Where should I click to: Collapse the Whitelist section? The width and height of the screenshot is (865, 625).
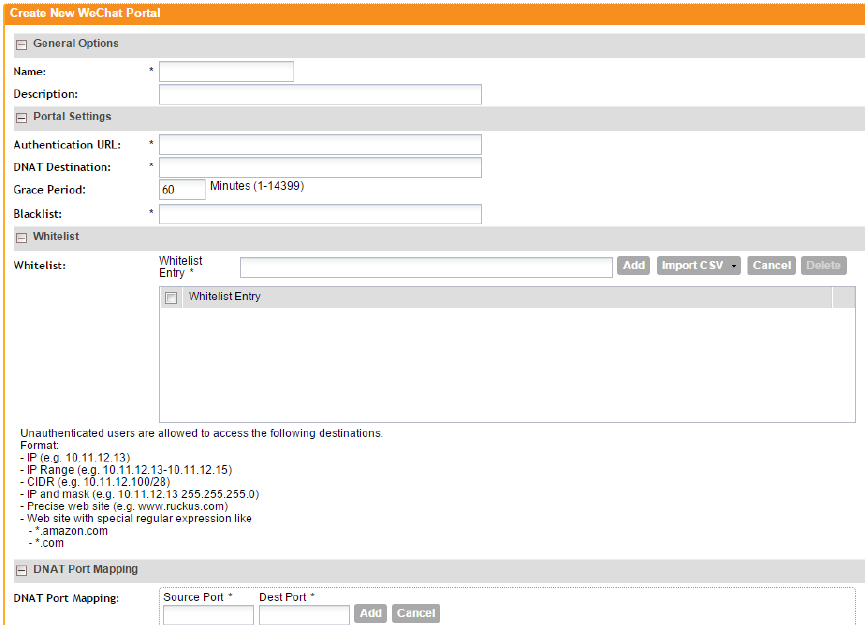(x=21, y=238)
